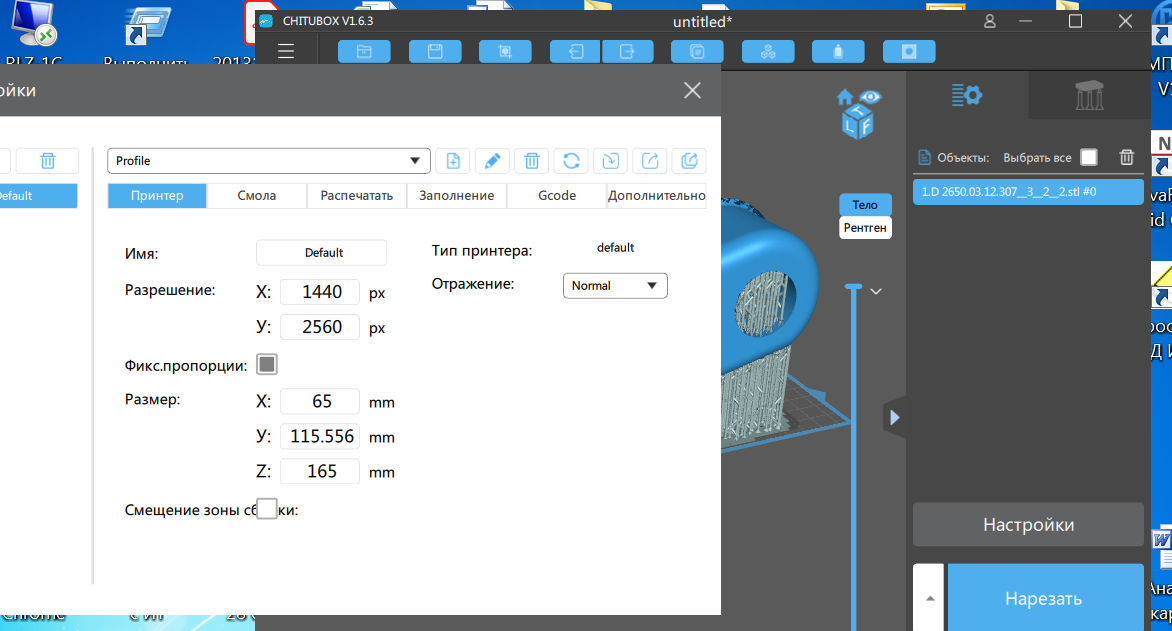Switch to the Заполнение tab

457,195
